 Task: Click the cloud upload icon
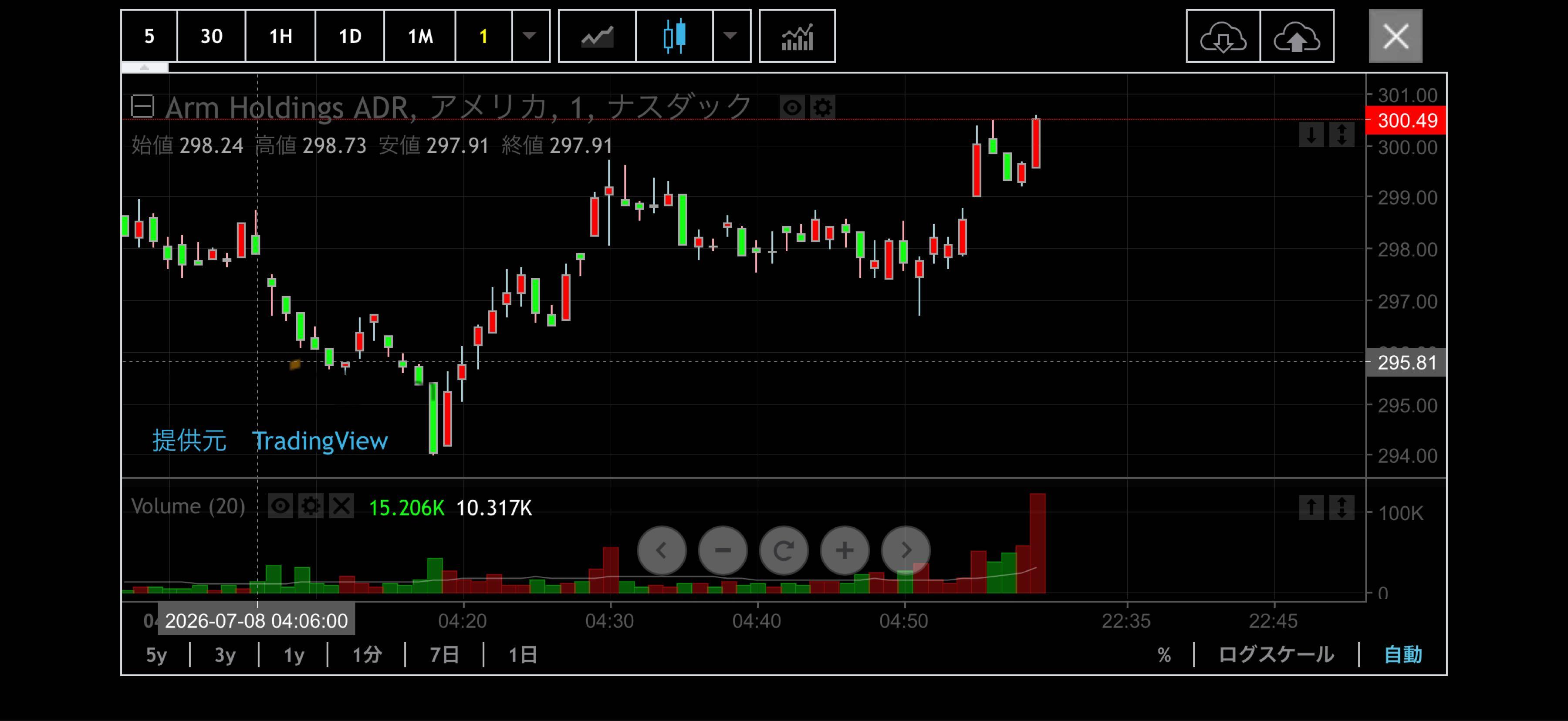point(1297,37)
